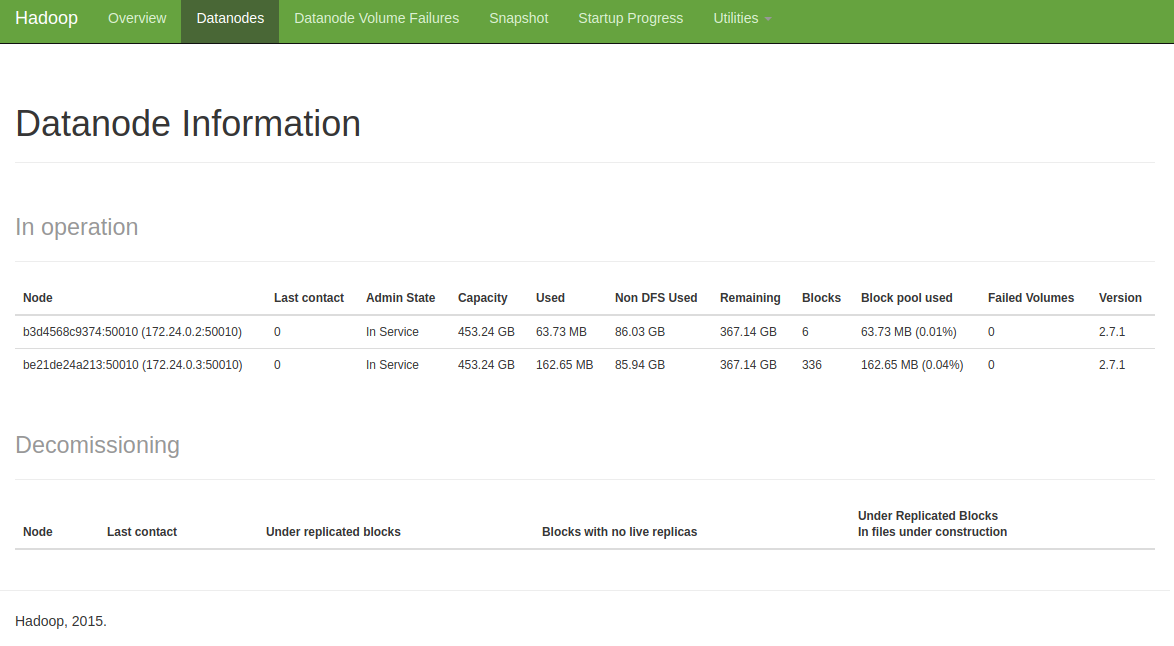Click the Last contact header in operation table
Viewport: 1174px width, 646px height.
pos(308,298)
